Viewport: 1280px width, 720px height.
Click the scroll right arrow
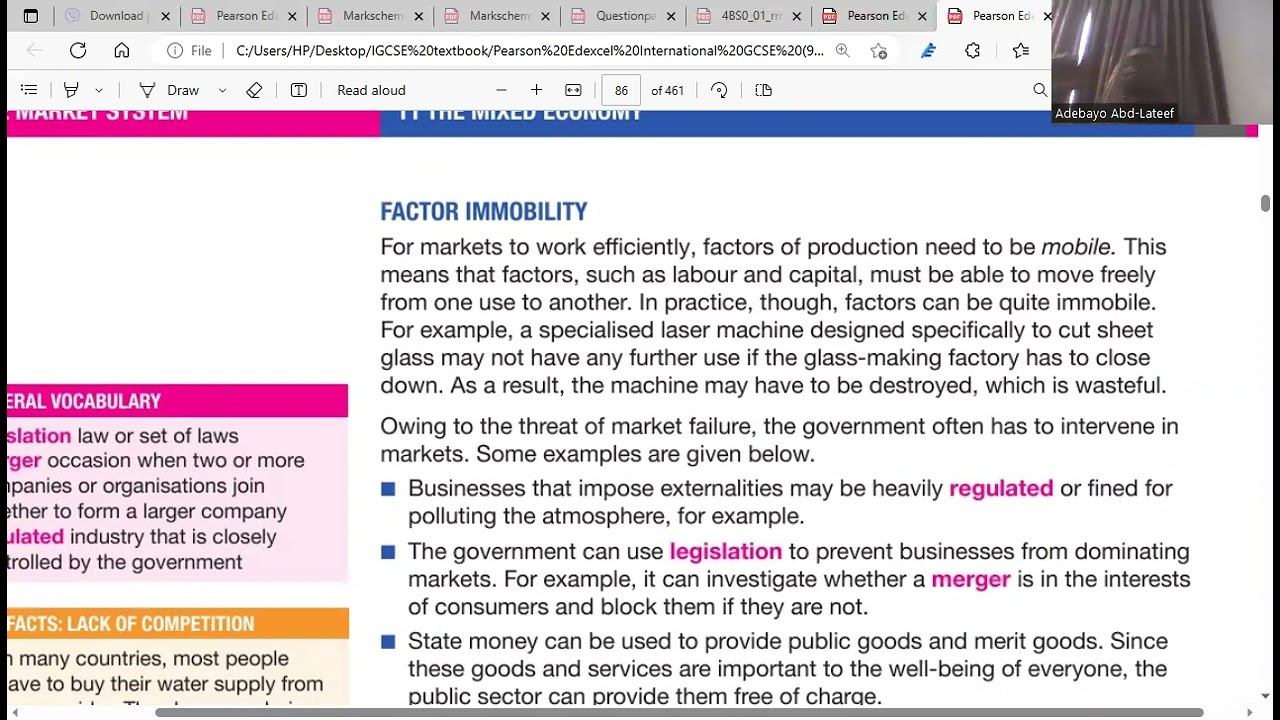pyautogui.click(x=1249, y=713)
